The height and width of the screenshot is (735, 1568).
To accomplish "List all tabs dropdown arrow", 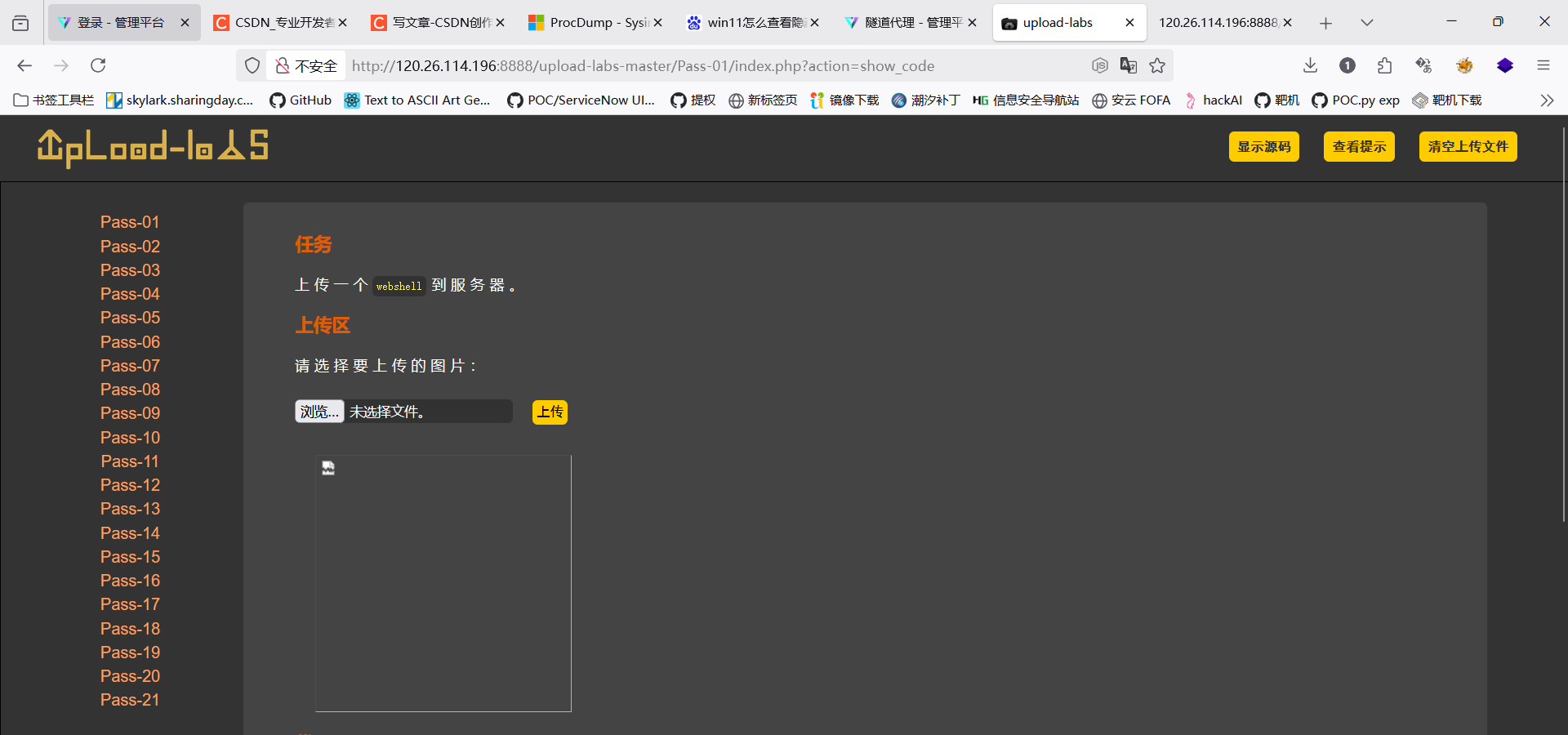I will pos(1367,23).
